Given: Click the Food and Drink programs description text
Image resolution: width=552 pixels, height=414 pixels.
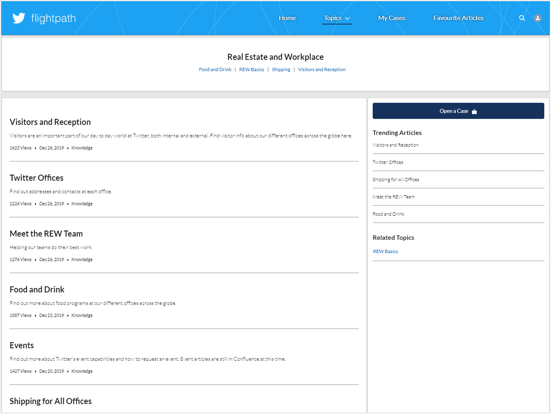Looking at the screenshot, I should coord(93,303).
